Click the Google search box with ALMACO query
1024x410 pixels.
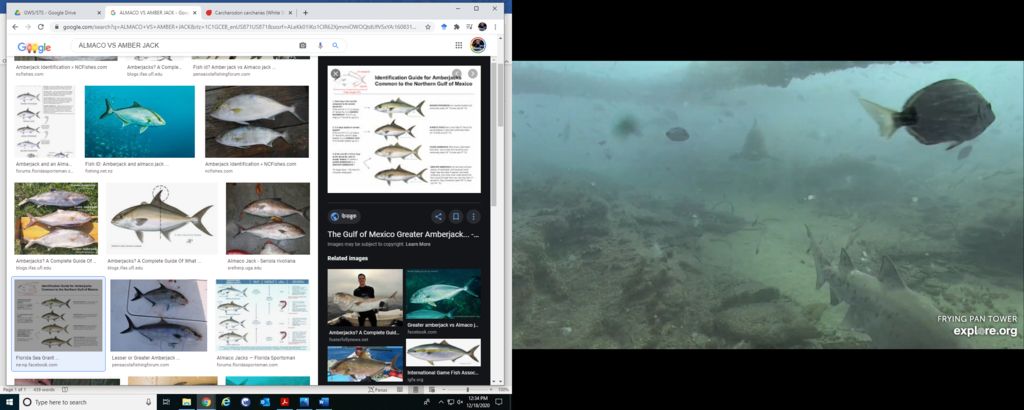(x=180, y=46)
